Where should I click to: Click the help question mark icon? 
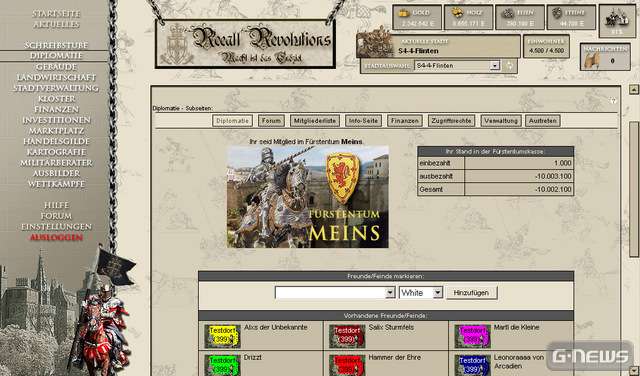tap(613, 100)
